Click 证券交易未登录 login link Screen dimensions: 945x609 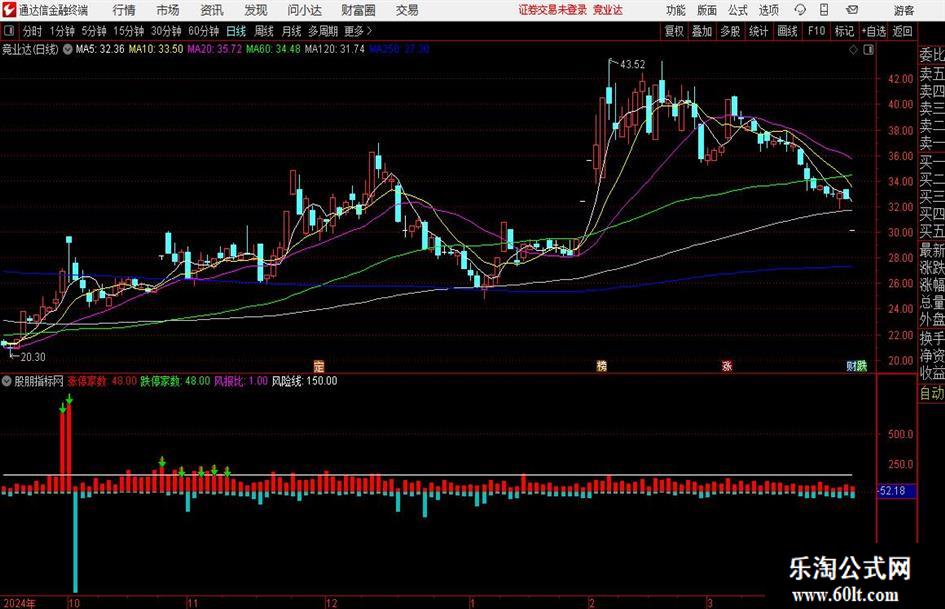point(552,10)
